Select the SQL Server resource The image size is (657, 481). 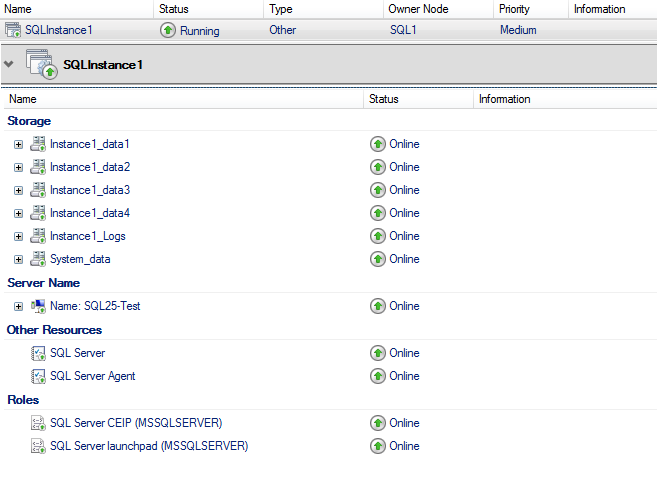pyautogui.click(x=78, y=353)
